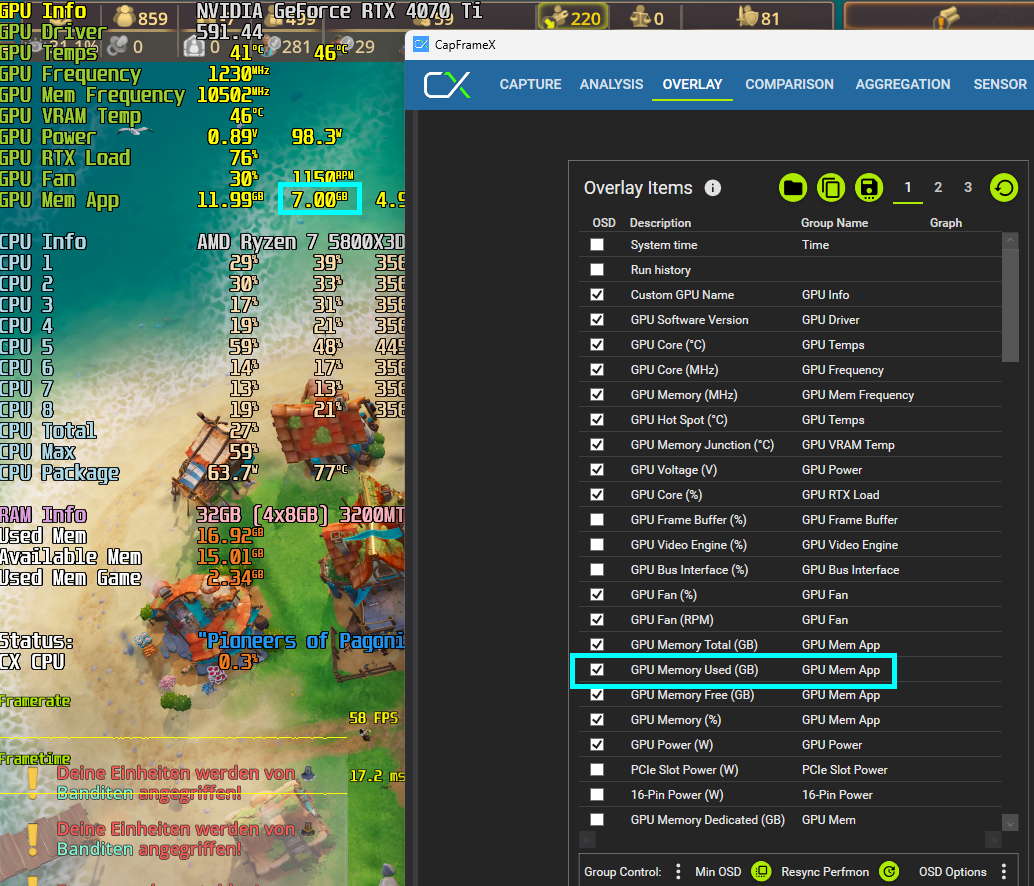Open Group Control three-dot menu
The height and width of the screenshot is (886, 1034).
678,871
